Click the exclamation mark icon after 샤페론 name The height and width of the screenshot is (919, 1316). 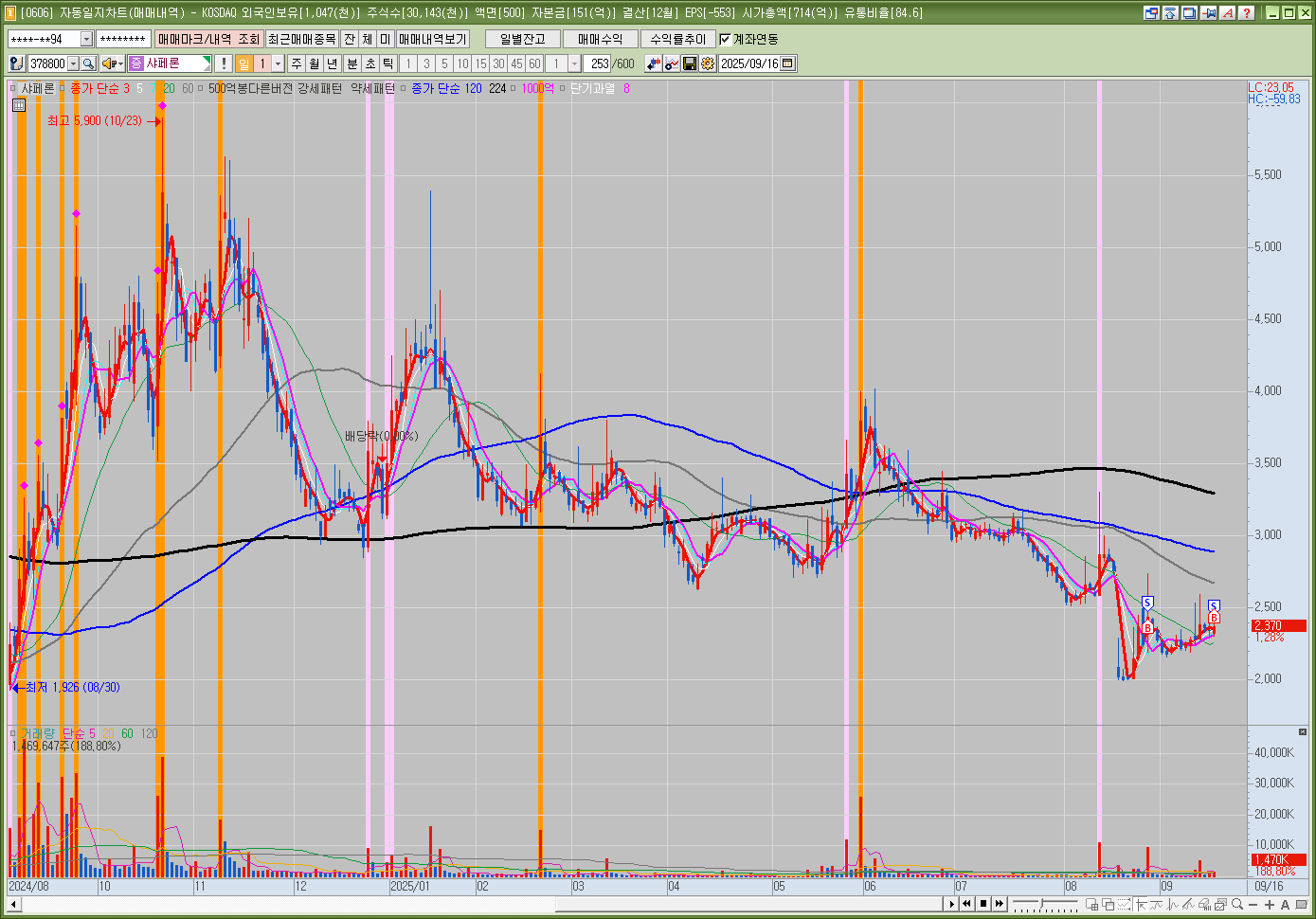point(224,63)
